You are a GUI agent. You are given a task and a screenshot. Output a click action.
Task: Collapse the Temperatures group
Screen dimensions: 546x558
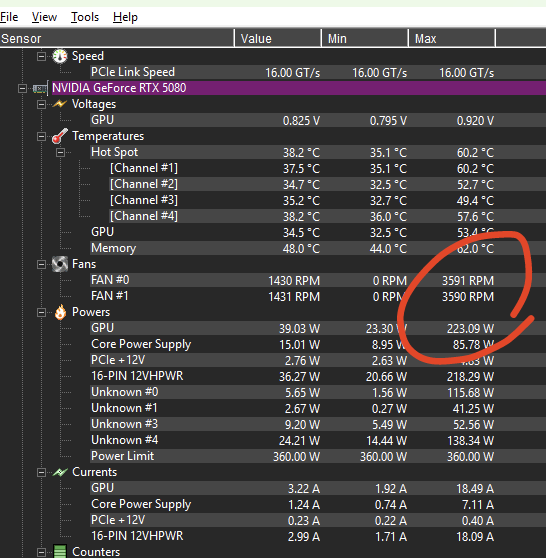(x=42, y=136)
